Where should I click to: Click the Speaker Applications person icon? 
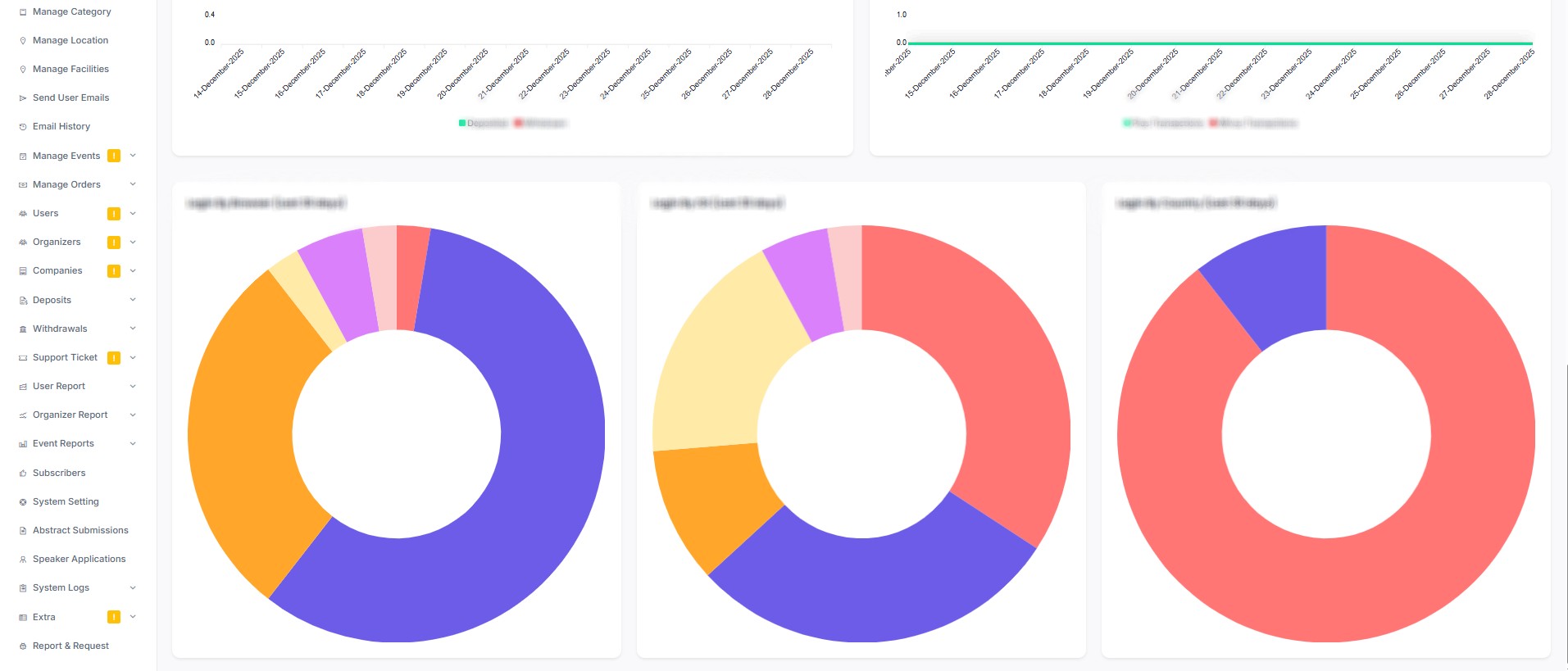click(23, 560)
